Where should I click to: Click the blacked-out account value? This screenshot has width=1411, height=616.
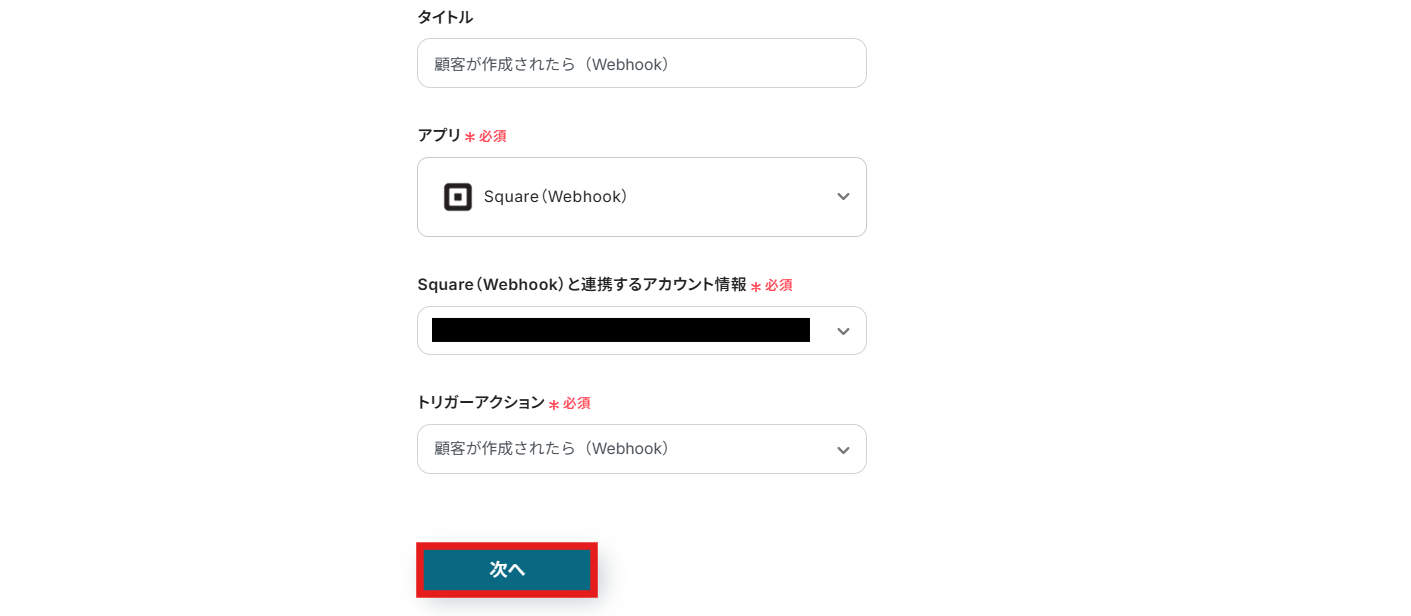[x=620, y=331]
